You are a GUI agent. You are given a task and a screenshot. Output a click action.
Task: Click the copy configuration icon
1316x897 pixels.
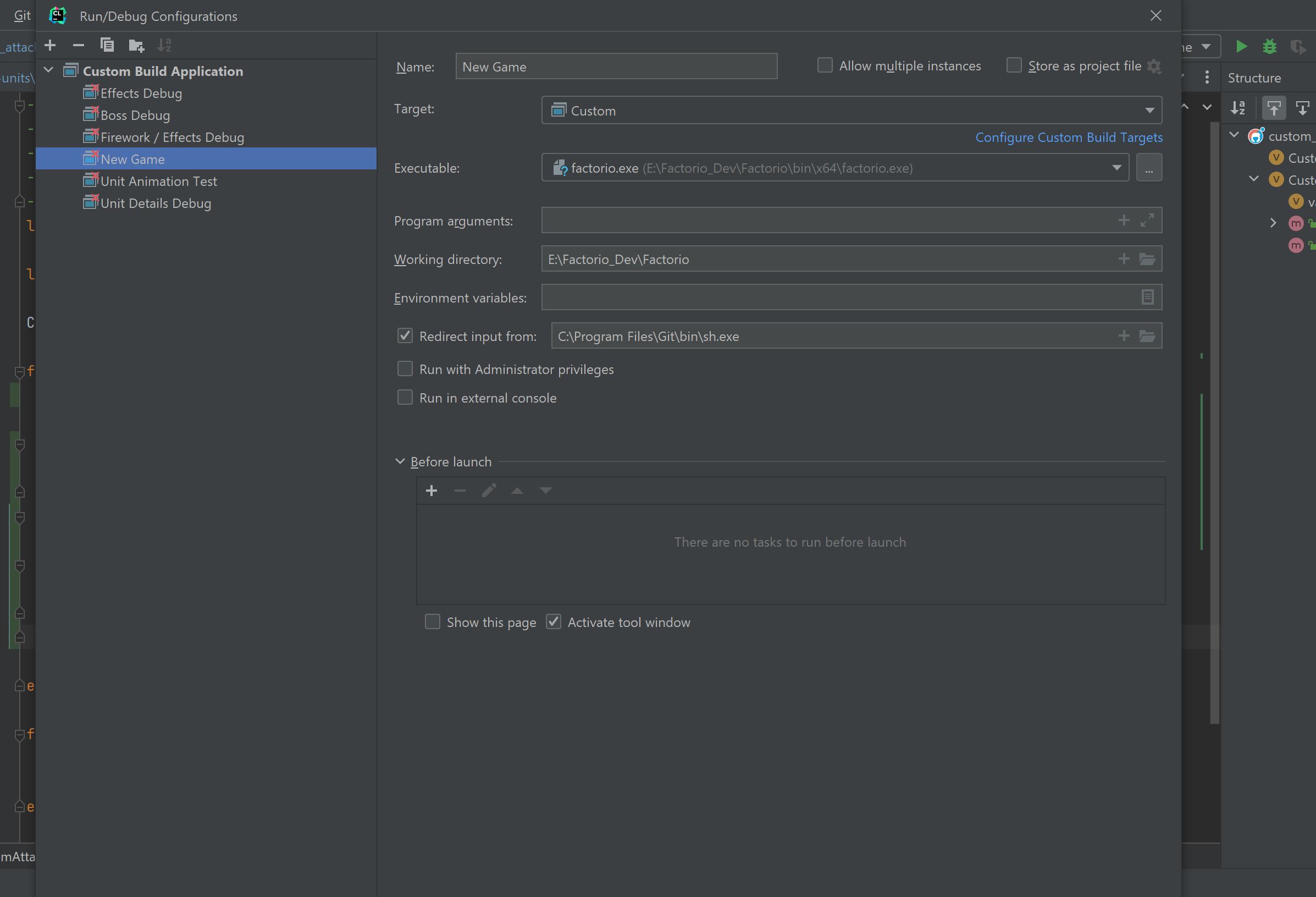[106, 44]
